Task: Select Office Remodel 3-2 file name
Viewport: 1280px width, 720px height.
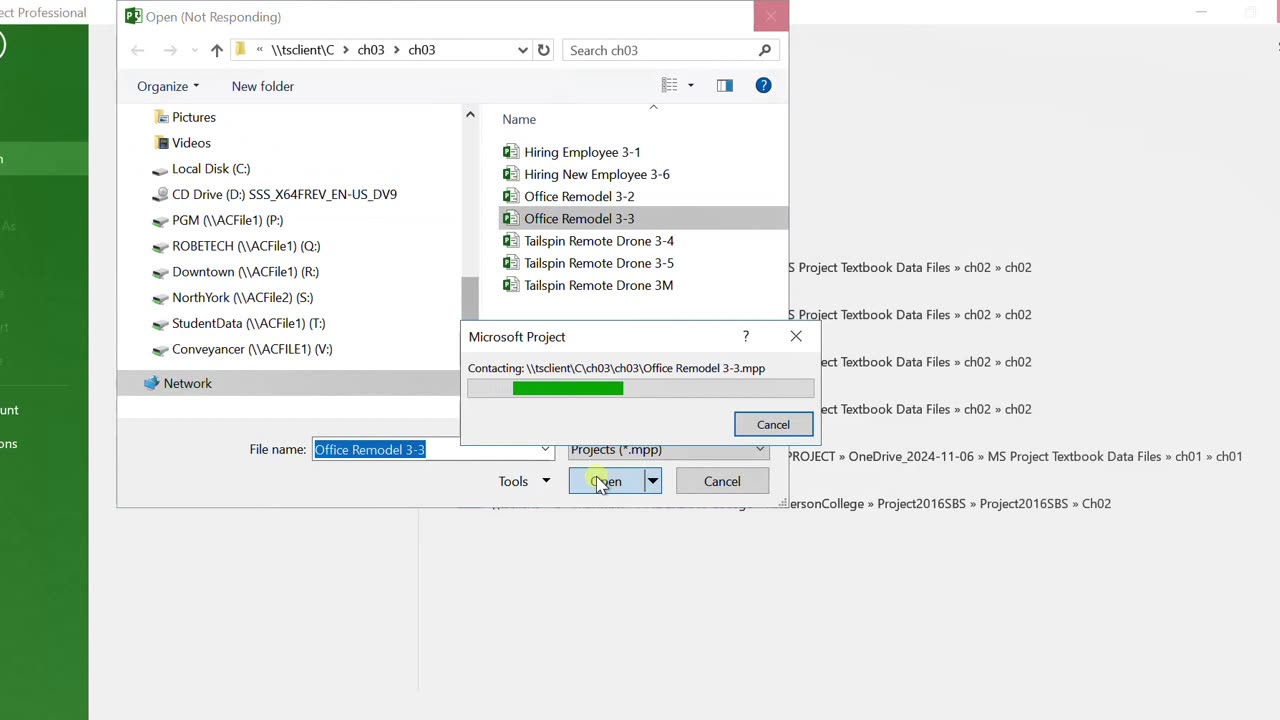Action: 579,196
